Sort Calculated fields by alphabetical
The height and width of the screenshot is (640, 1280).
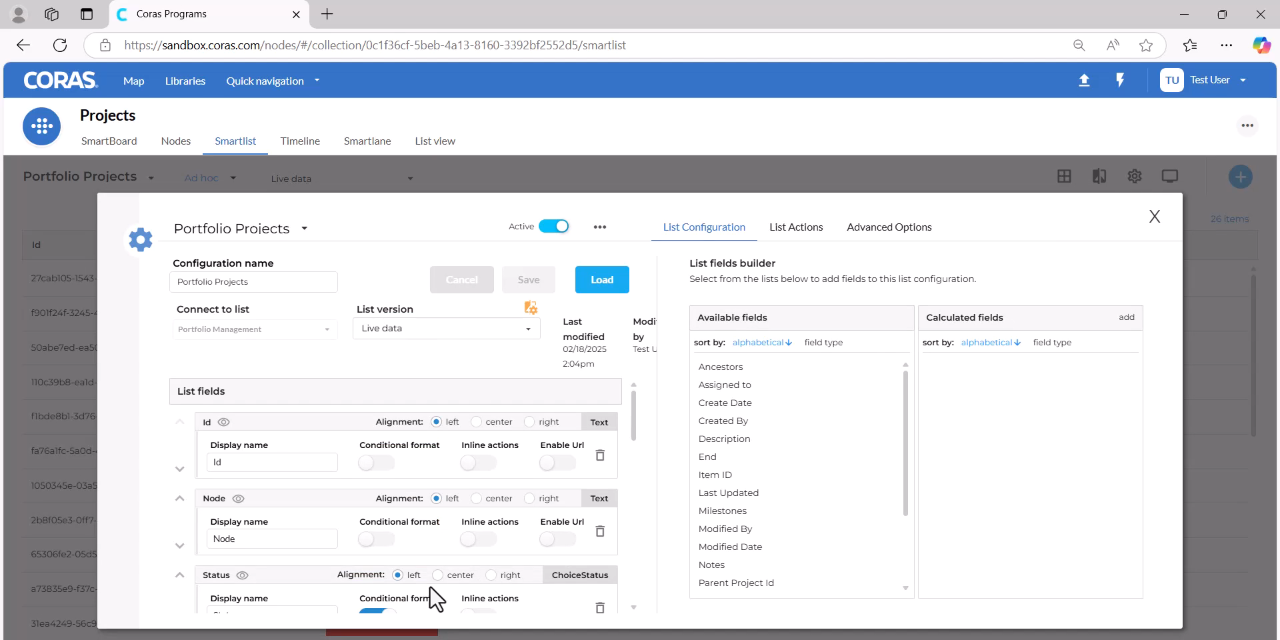pyautogui.click(x=991, y=342)
